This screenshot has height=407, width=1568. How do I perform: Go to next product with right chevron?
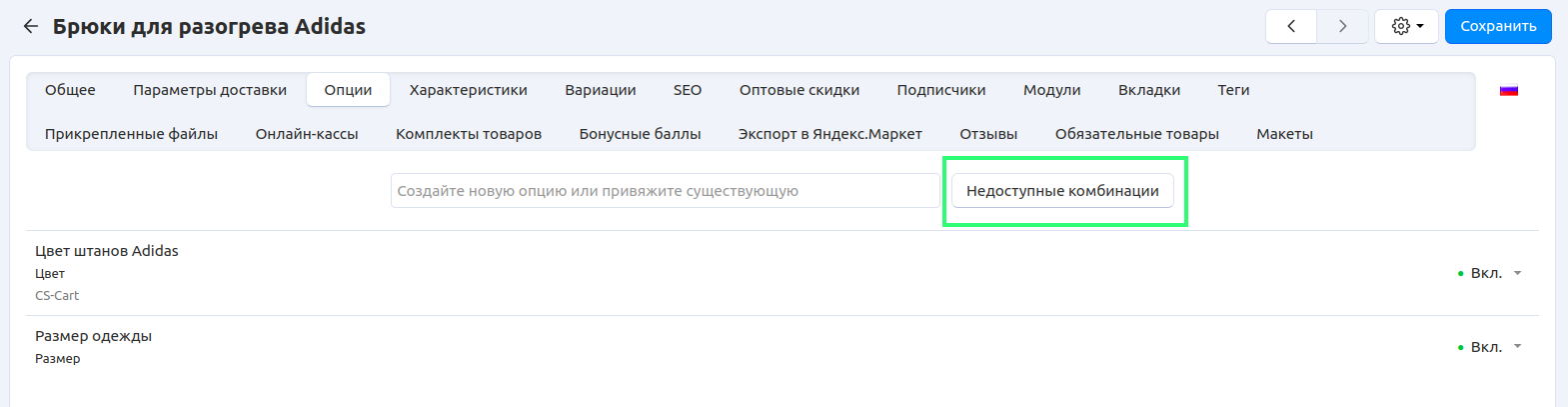[x=1342, y=27]
